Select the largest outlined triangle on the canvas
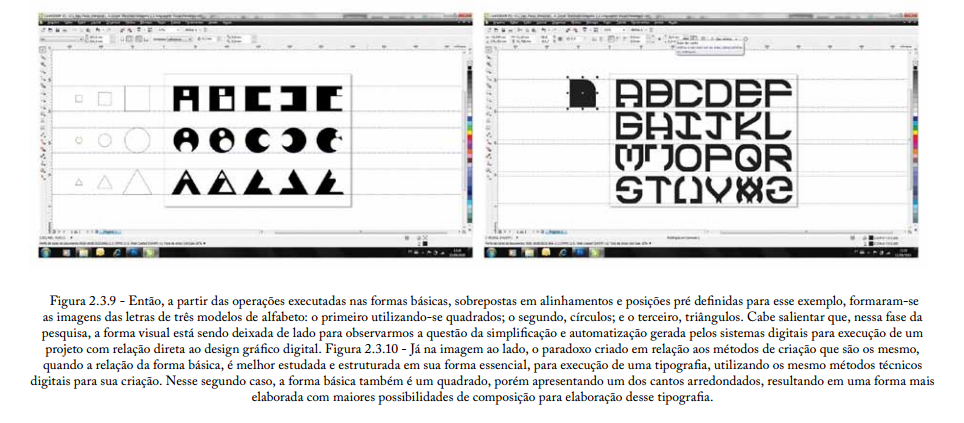 click(x=137, y=183)
